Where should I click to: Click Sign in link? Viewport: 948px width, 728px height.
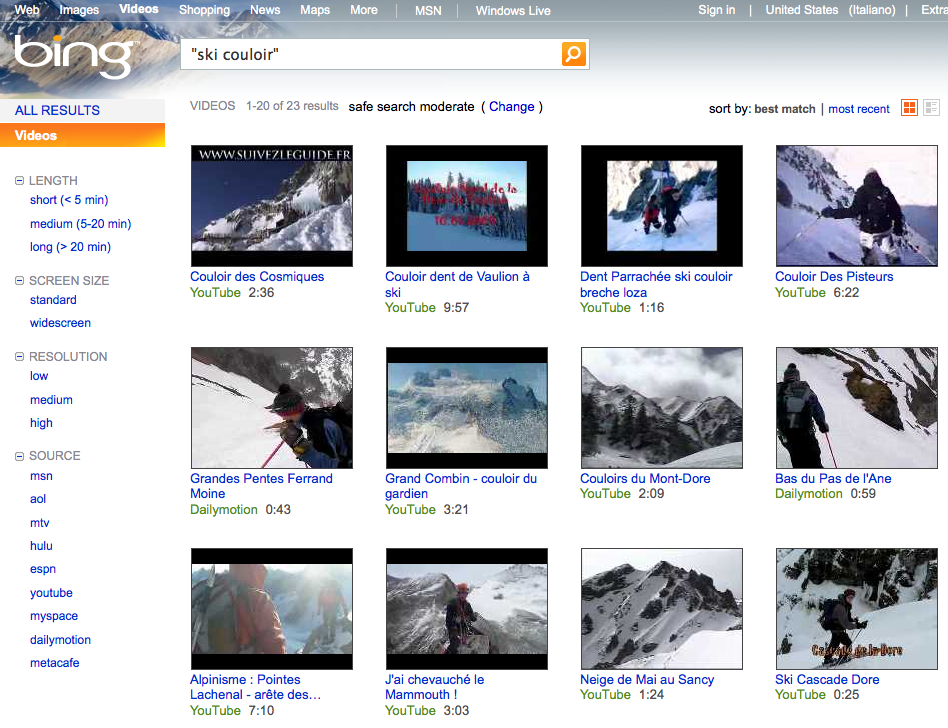716,10
